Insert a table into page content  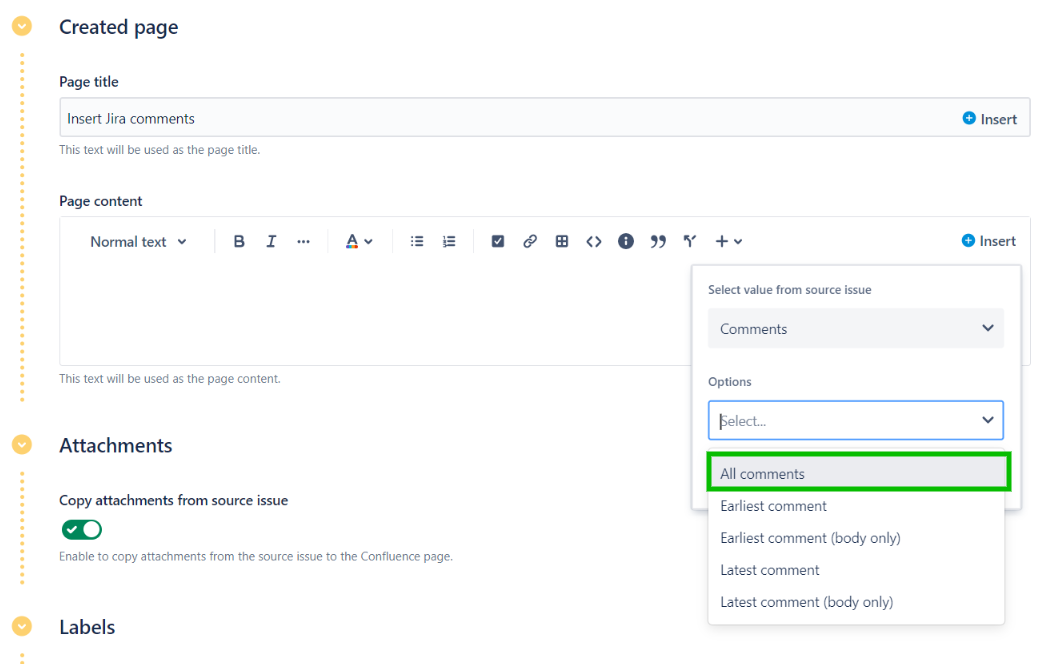coord(562,241)
